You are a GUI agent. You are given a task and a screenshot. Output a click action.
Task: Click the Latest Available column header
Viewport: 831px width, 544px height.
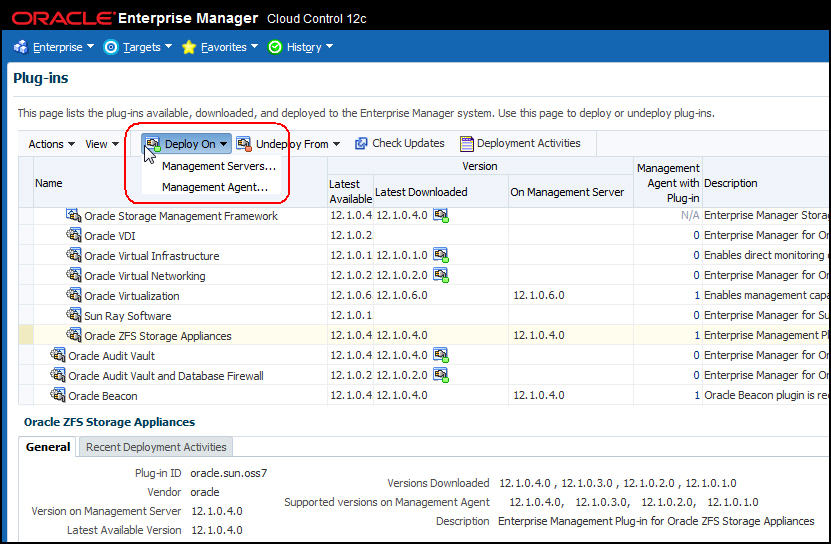(350, 191)
